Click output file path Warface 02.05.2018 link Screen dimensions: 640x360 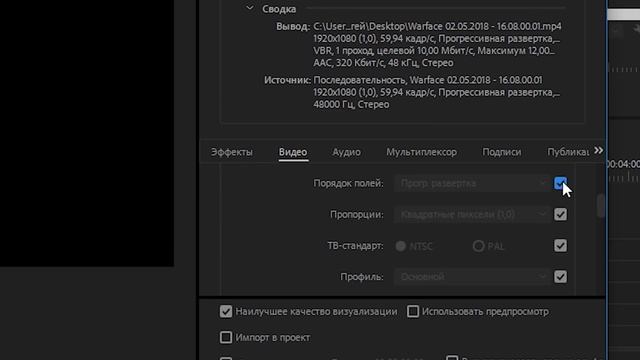click(437, 26)
